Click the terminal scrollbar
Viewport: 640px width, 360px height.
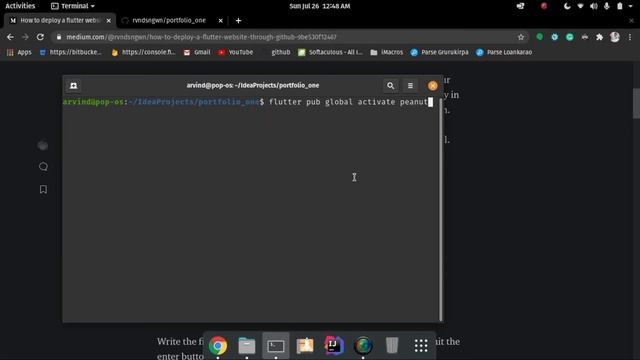click(441, 210)
